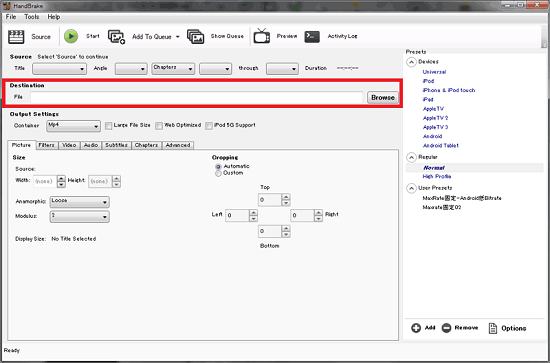Screen dimensions: 550x363
Task: Increase the Right crop value
Action: tap(318, 213)
